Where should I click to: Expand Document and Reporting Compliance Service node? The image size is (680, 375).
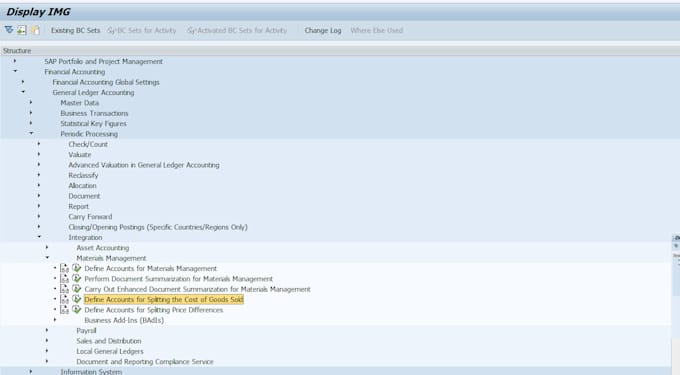tap(47, 361)
